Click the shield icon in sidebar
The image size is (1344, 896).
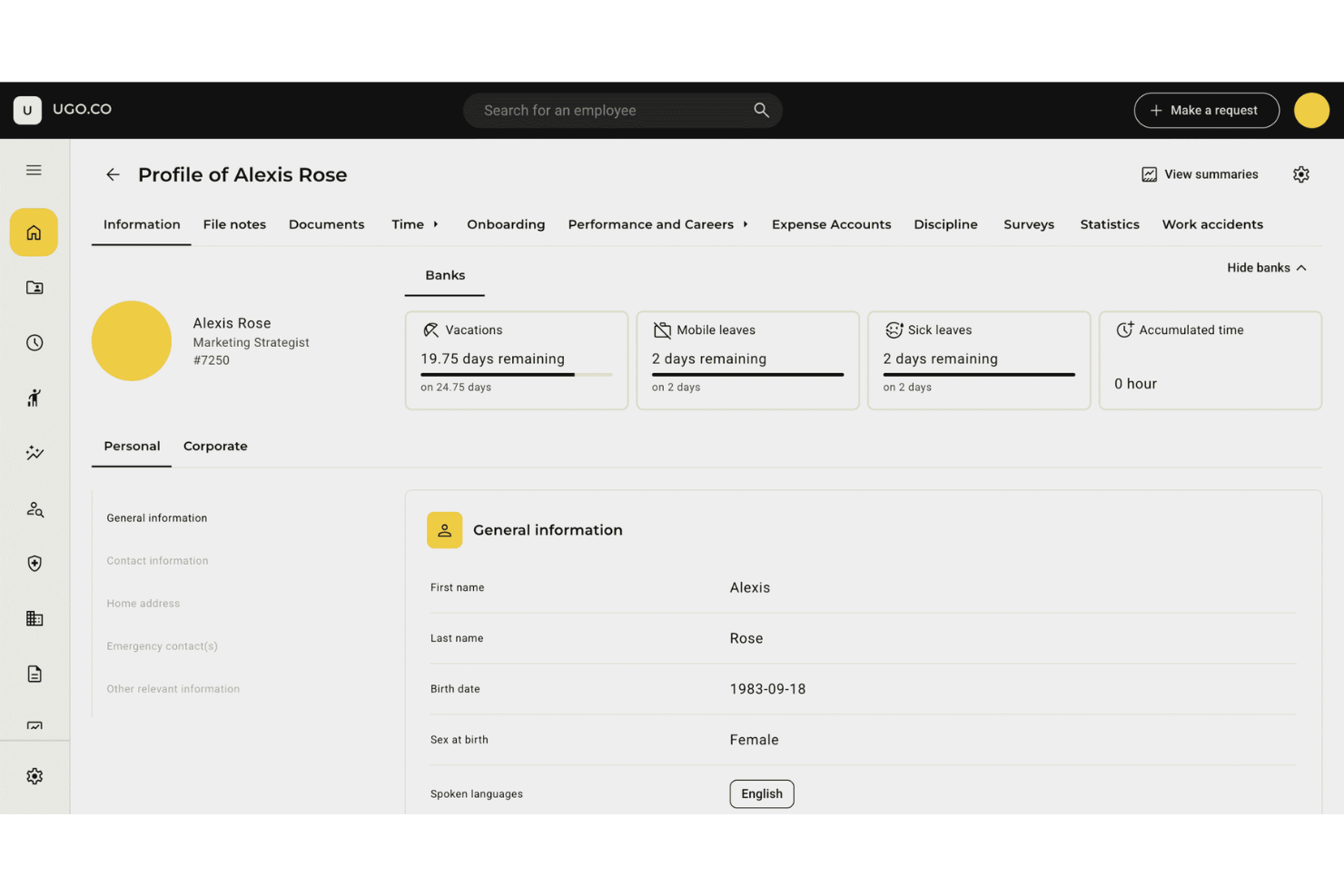[x=34, y=563]
